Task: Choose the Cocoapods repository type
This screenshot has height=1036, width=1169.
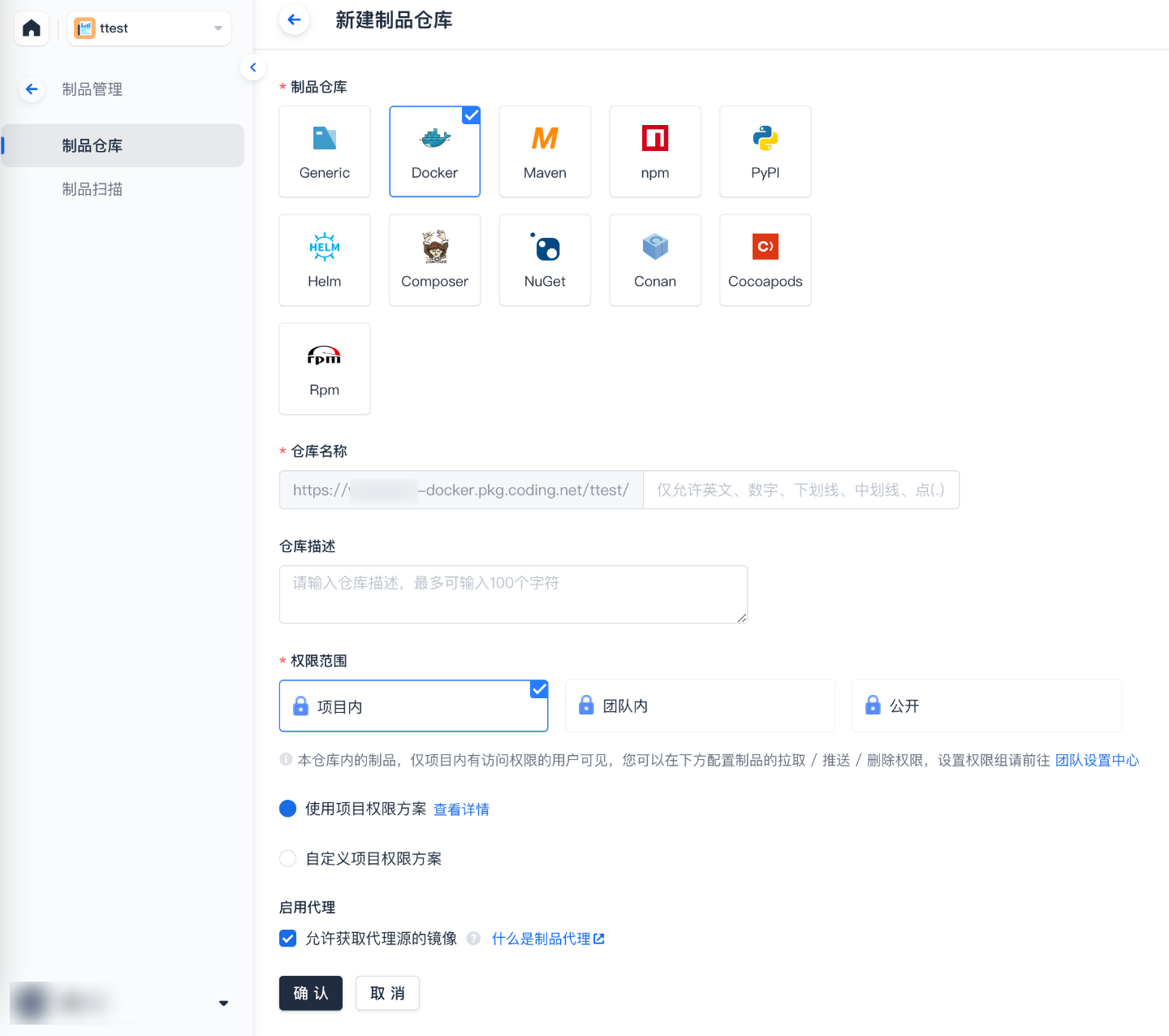Action: coord(766,260)
